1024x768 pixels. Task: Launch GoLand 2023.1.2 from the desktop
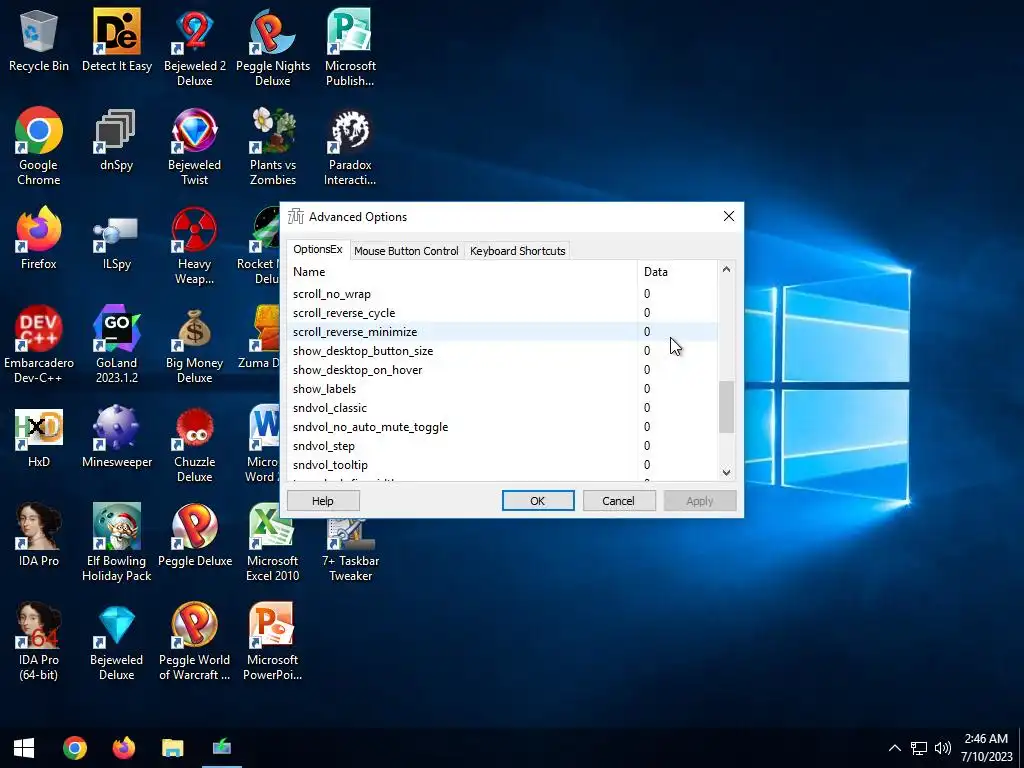(116, 344)
